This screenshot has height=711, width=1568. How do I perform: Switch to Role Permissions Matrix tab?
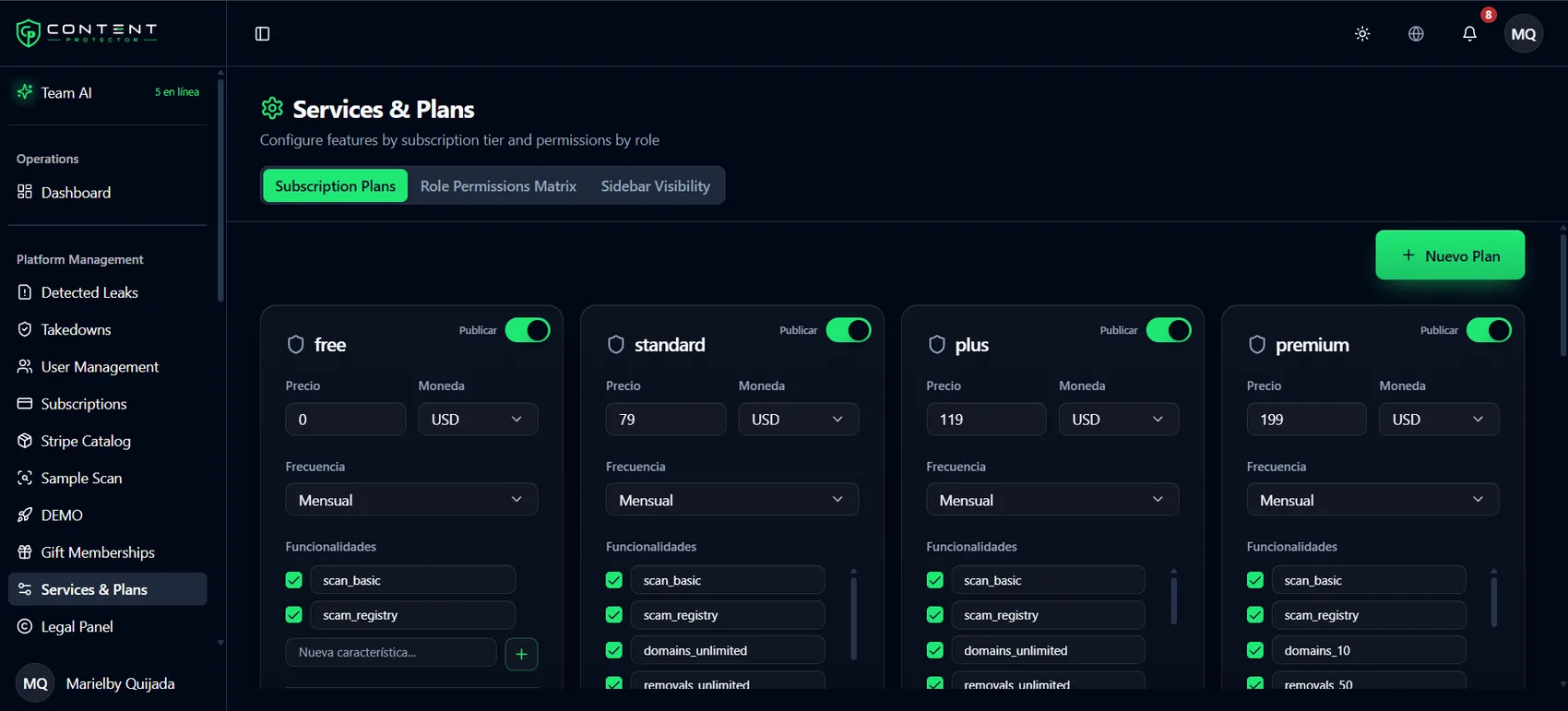(x=498, y=186)
